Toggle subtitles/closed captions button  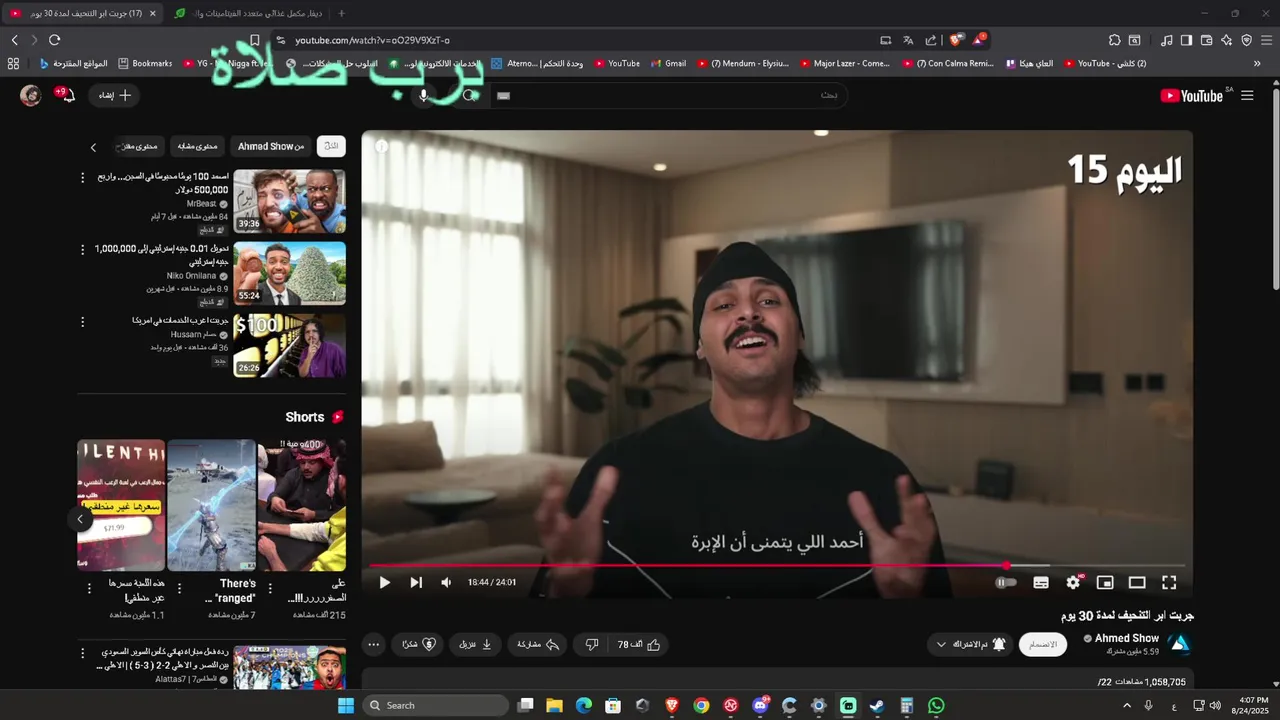[x=1041, y=582]
